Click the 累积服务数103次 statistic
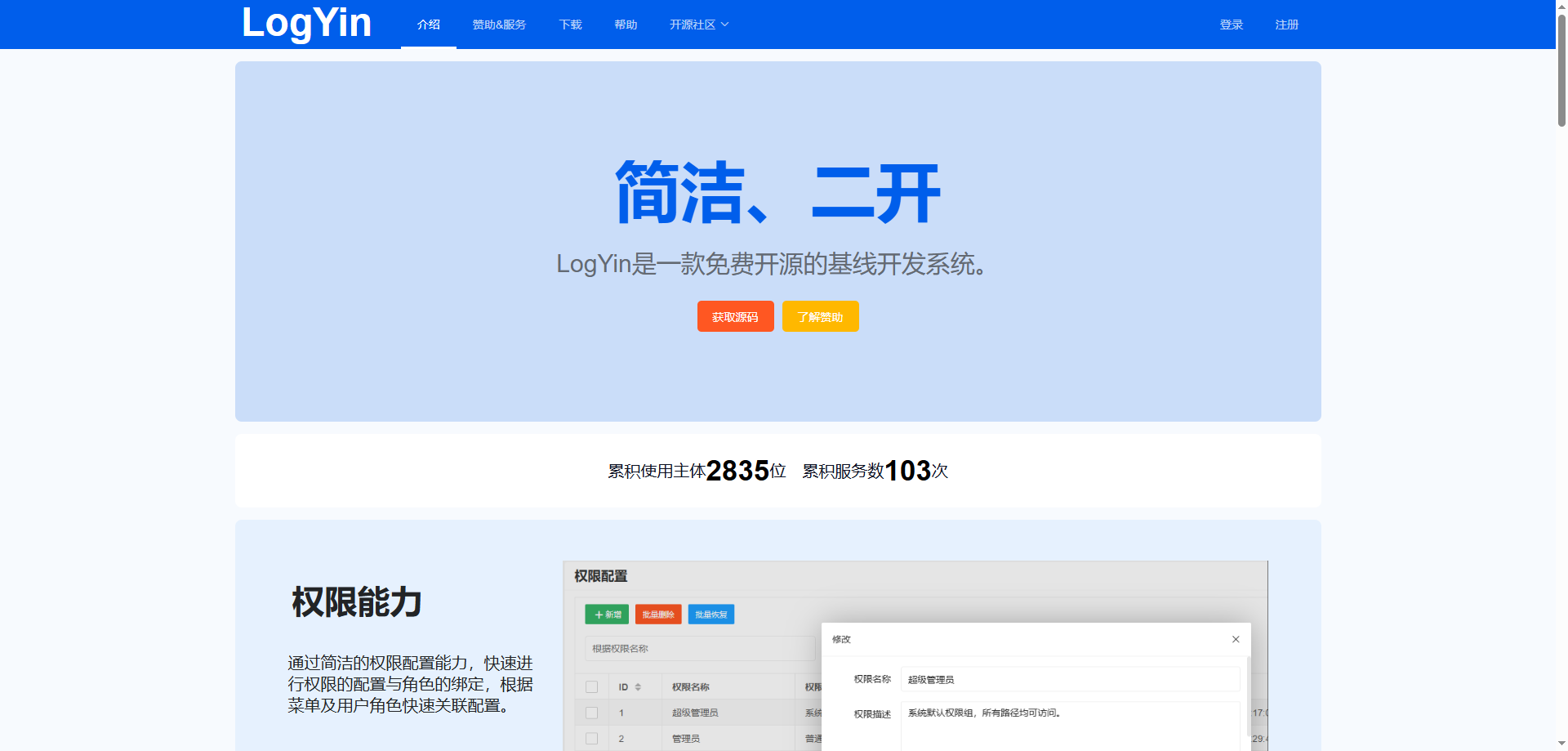The height and width of the screenshot is (751, 1568). [x=875, y=471]
